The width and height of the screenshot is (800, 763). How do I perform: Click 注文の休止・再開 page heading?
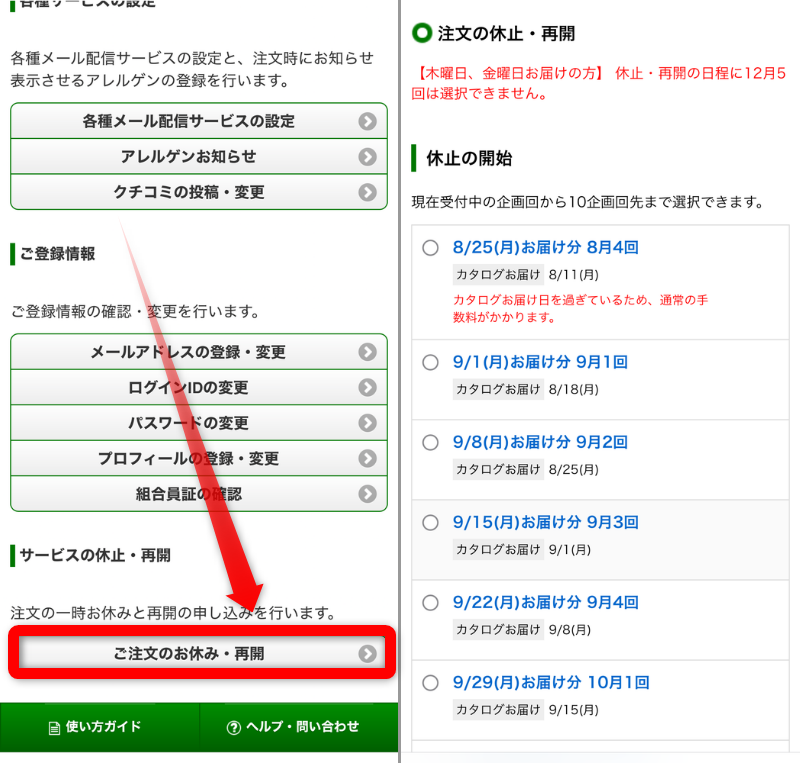(506, 34)
